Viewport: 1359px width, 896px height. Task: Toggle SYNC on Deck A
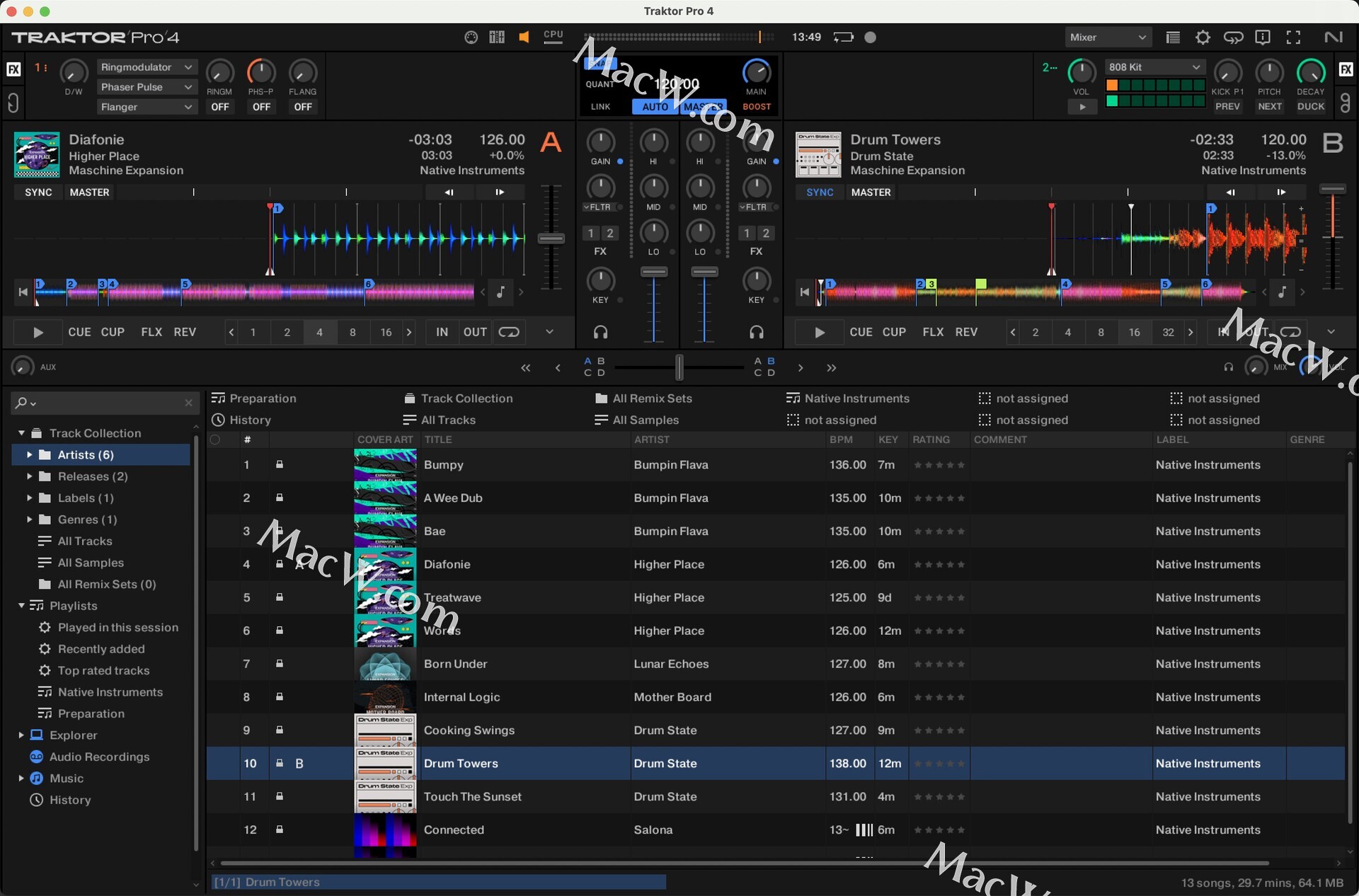click(38, 193)
